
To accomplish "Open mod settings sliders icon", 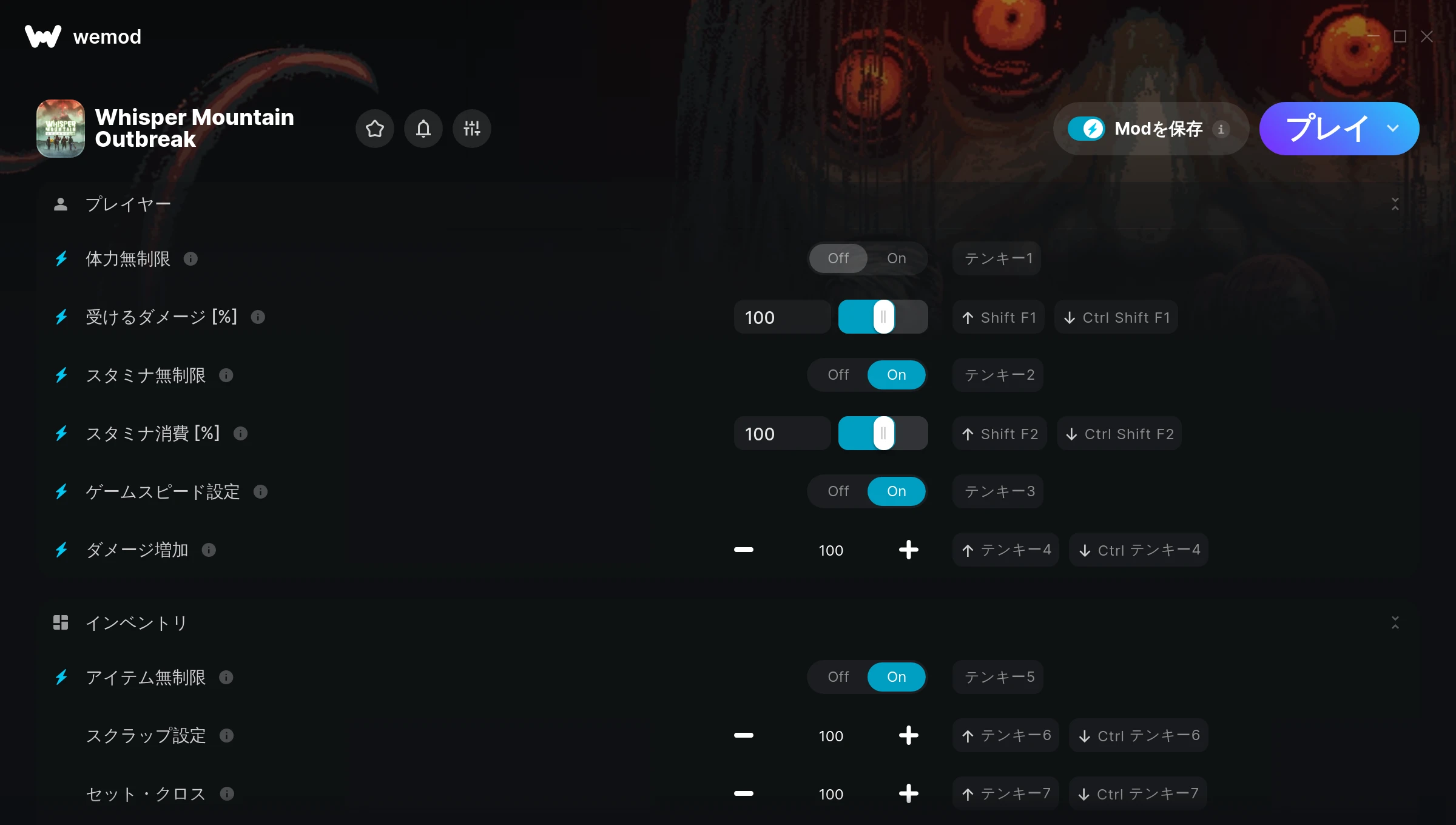I will click(x=472, y=129).
